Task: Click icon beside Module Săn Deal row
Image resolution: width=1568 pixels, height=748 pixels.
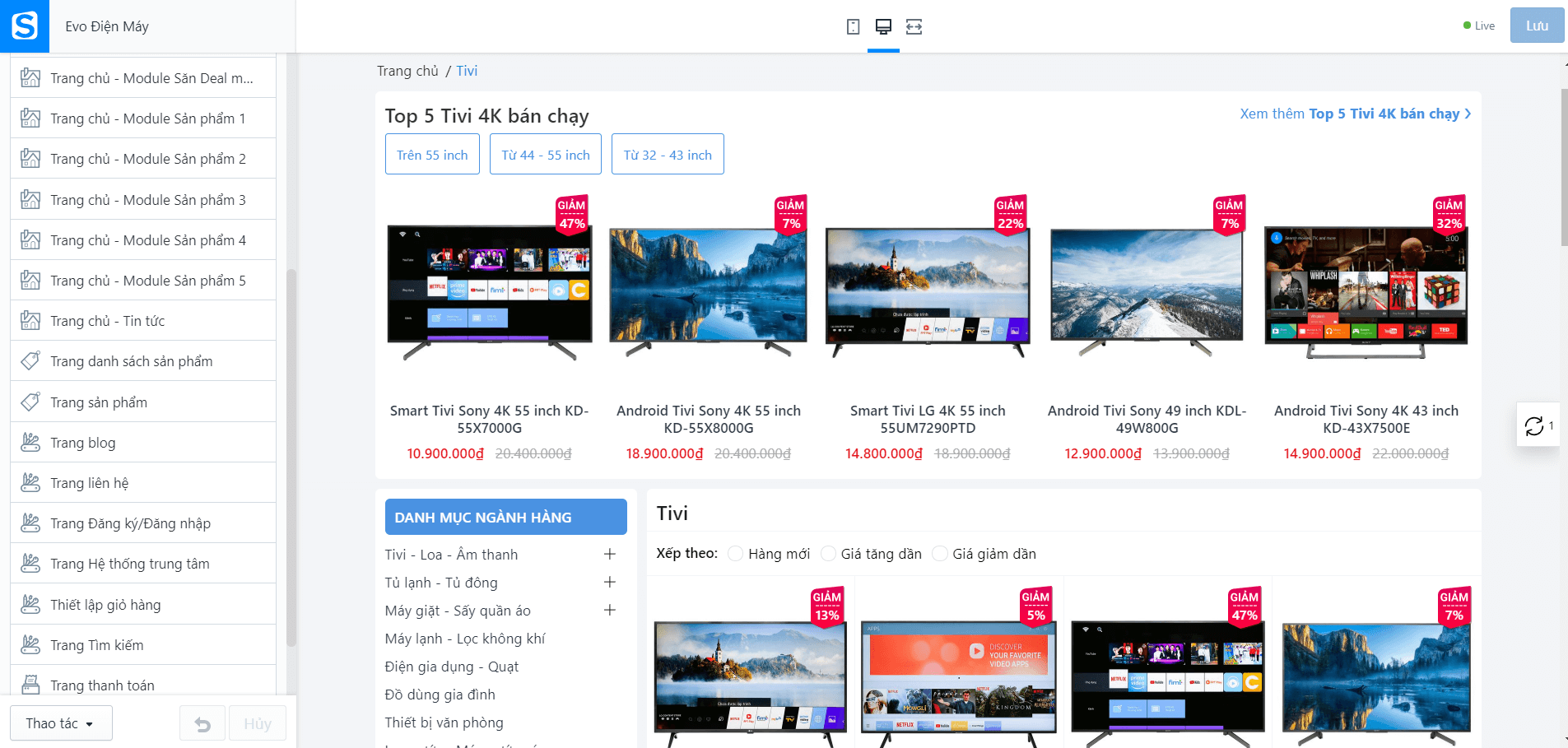Action: click(30, 78)
